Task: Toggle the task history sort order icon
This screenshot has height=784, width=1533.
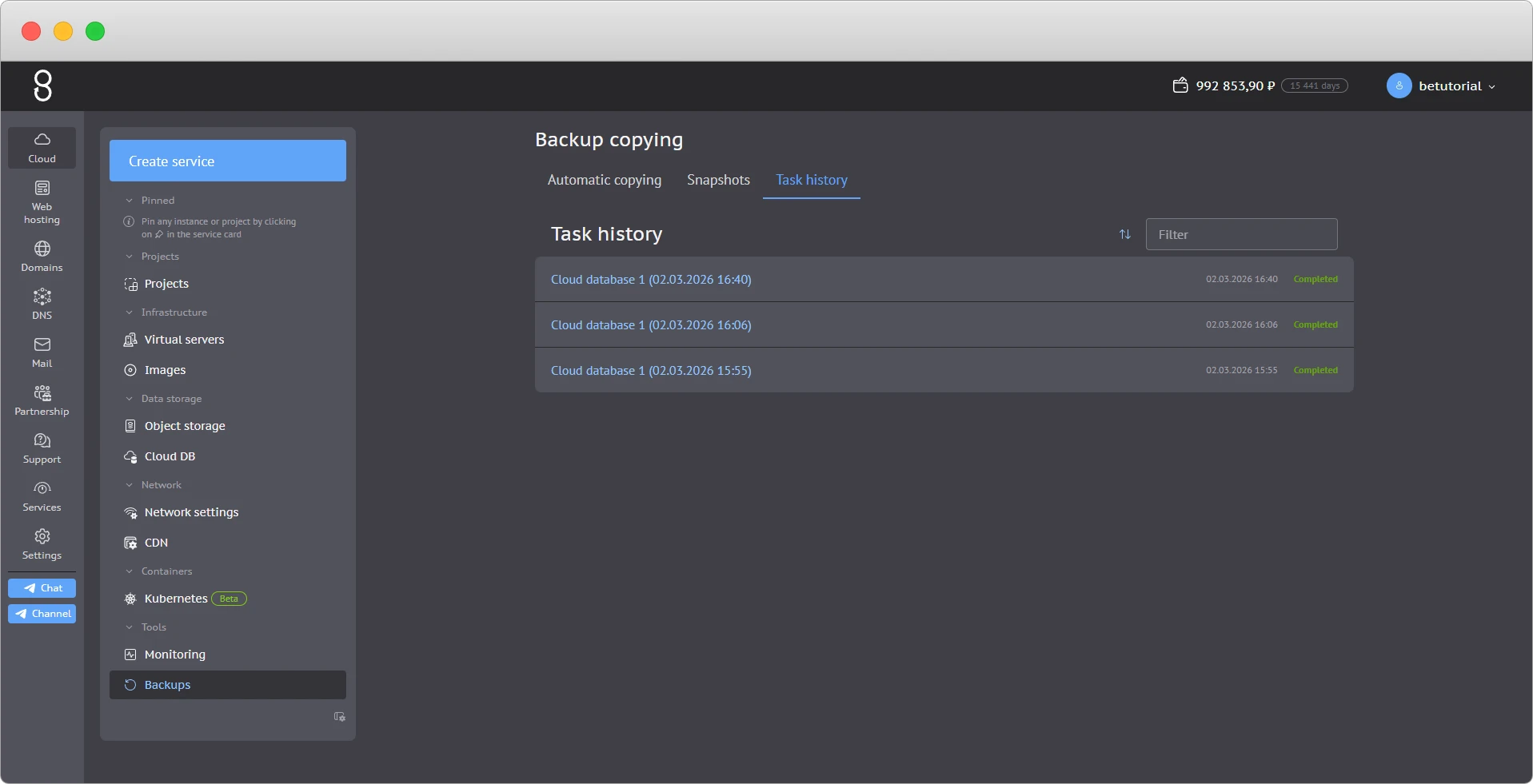Action: [1125, 234]
